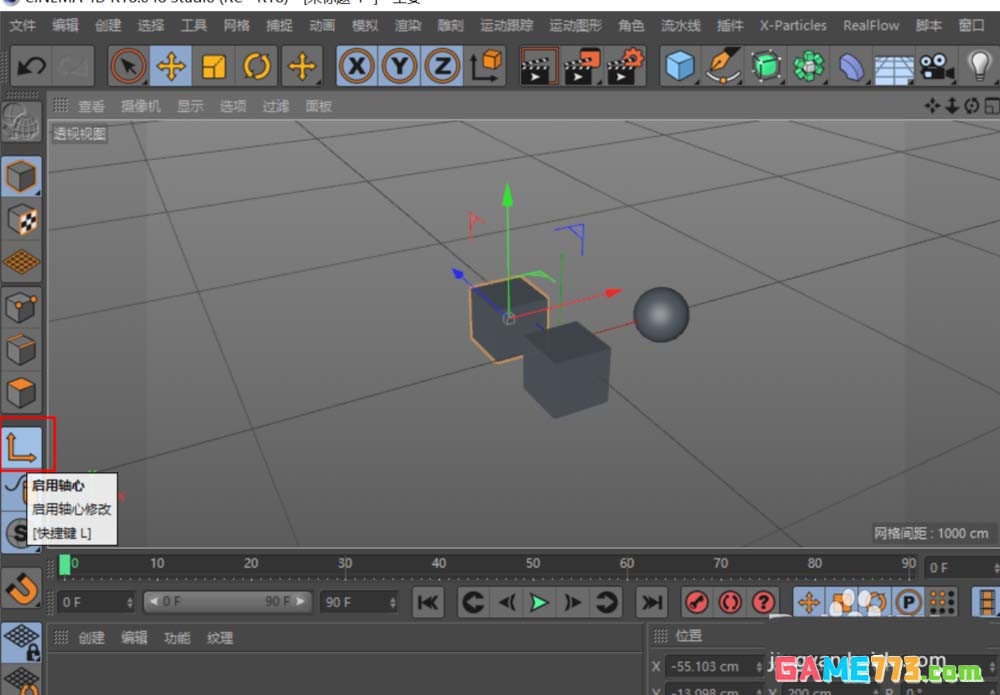Open the X-Particles menu
Image resolution: width=1000 pixels, height=695 pixels.
point(793,26)
